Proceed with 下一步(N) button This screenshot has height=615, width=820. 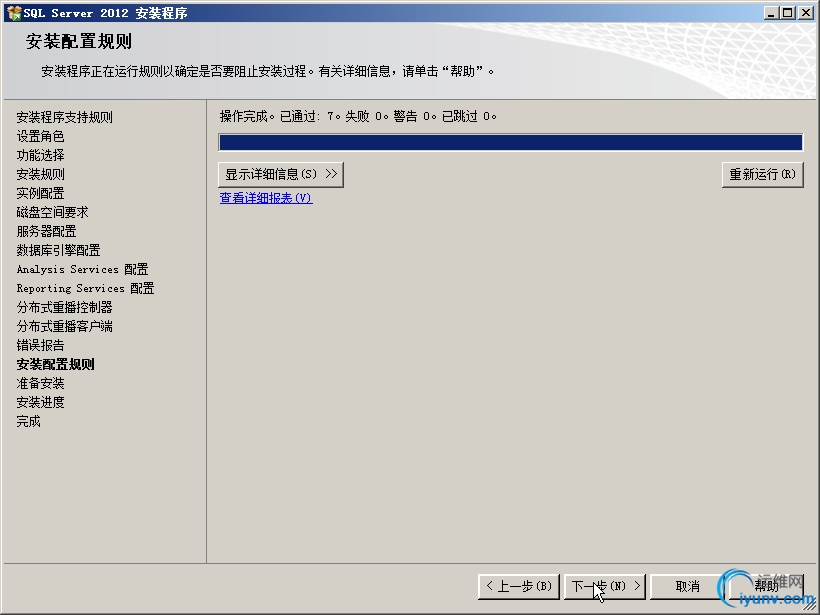click(605, 586)
